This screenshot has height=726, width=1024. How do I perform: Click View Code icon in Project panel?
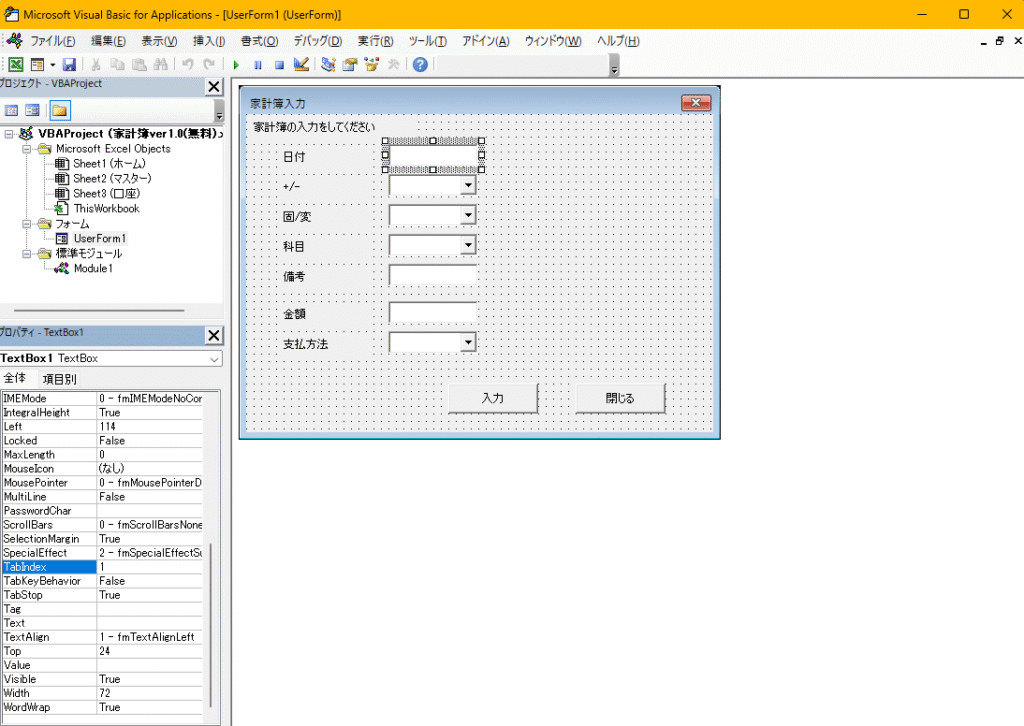[x=12, y=110]
